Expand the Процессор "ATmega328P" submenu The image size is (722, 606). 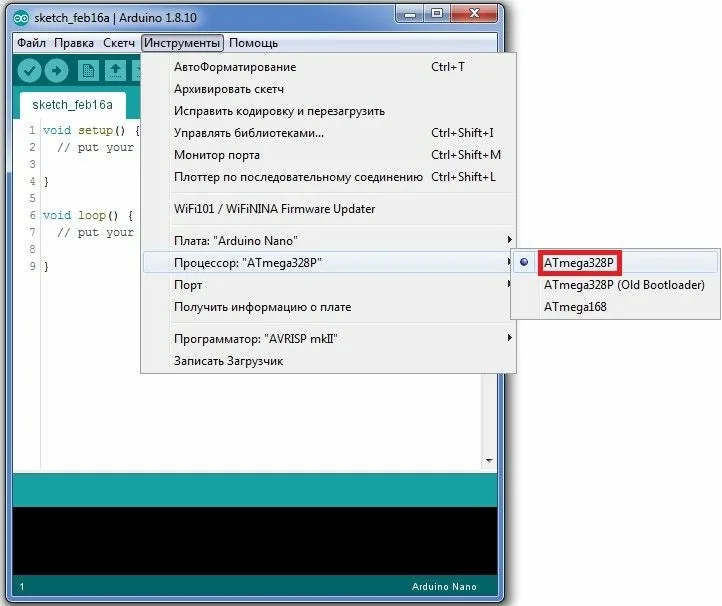pyautogui.click(x=329, y=262)
